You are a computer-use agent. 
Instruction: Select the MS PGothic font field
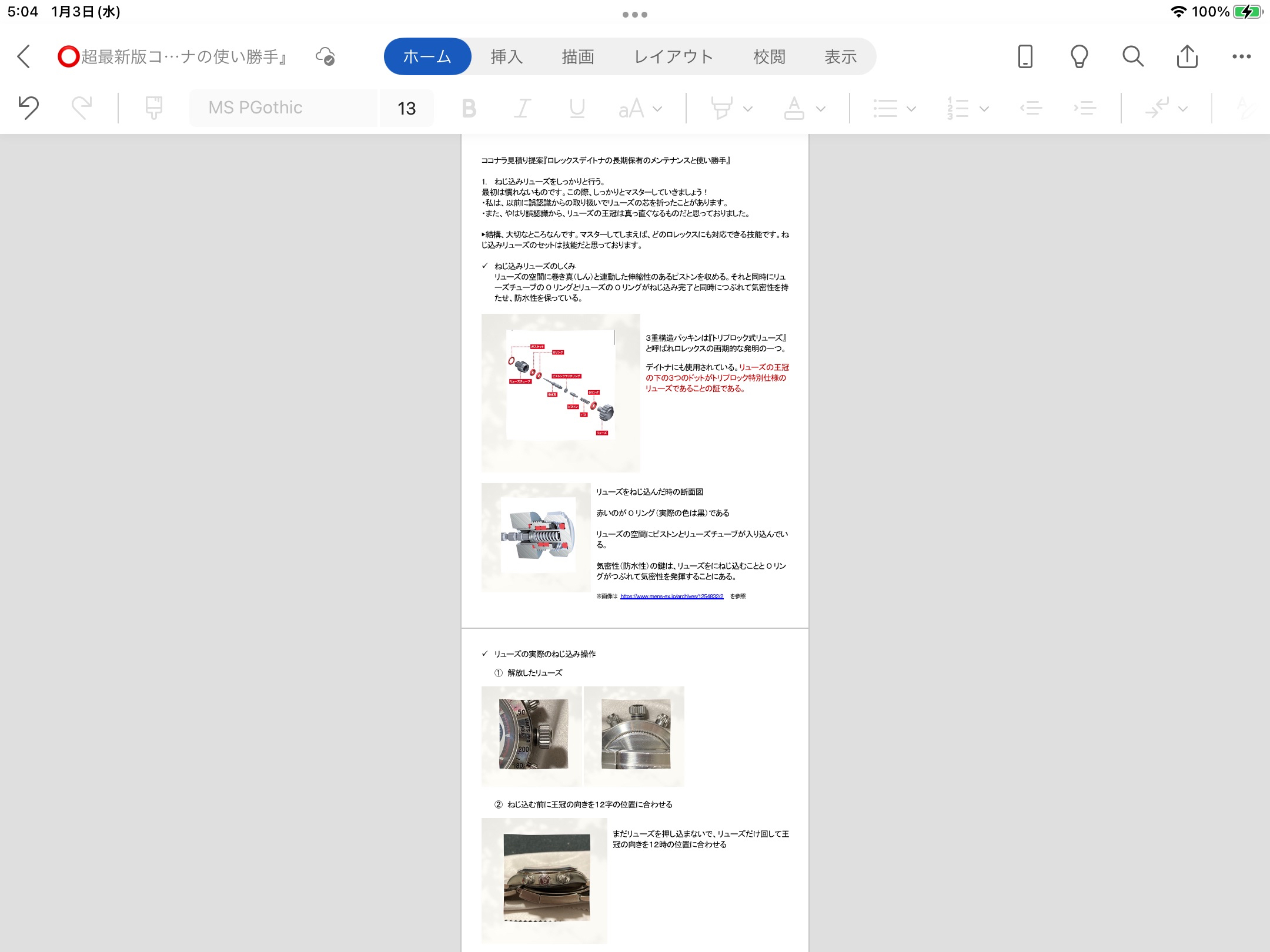click(283, 108)
